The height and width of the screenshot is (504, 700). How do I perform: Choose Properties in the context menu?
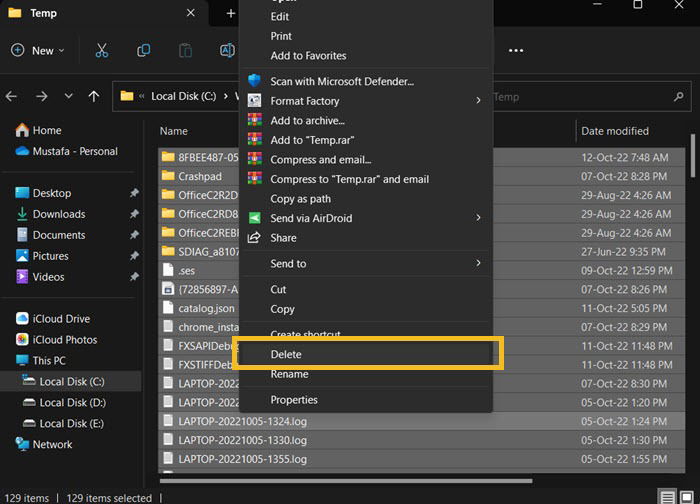point(366,400)
